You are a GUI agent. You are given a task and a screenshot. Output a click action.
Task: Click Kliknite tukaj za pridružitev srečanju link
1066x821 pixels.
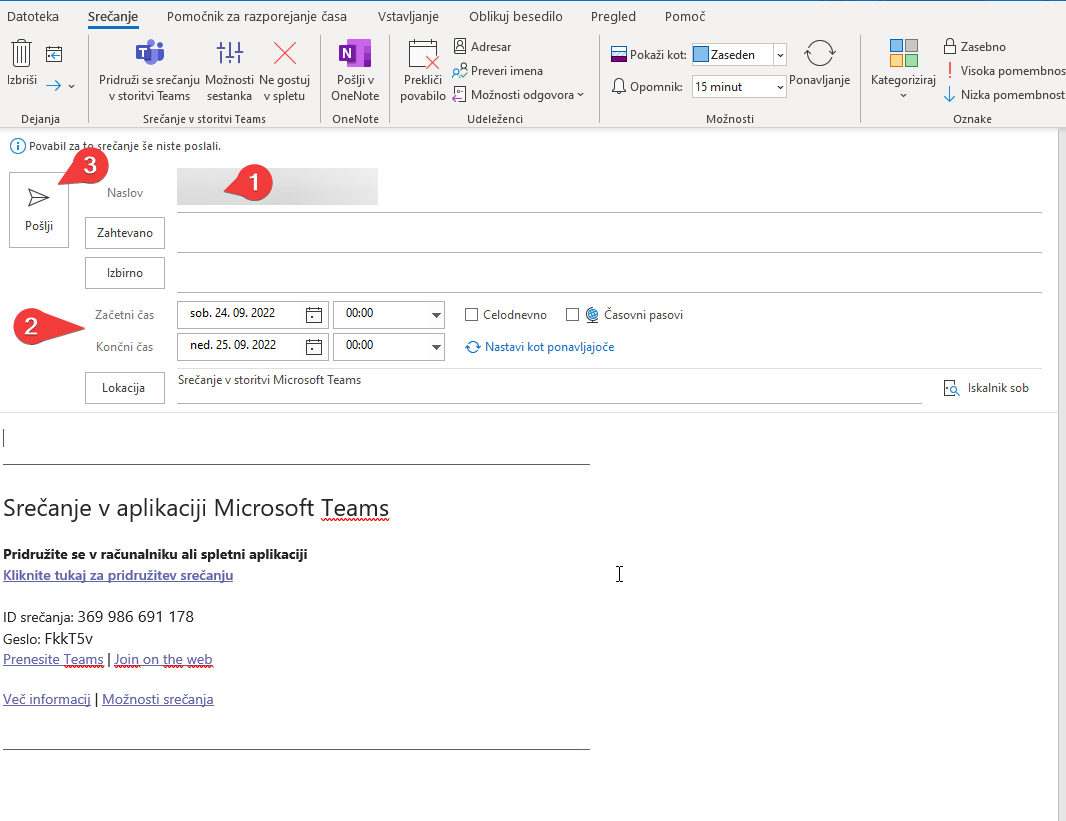click(x=118, y=575)
